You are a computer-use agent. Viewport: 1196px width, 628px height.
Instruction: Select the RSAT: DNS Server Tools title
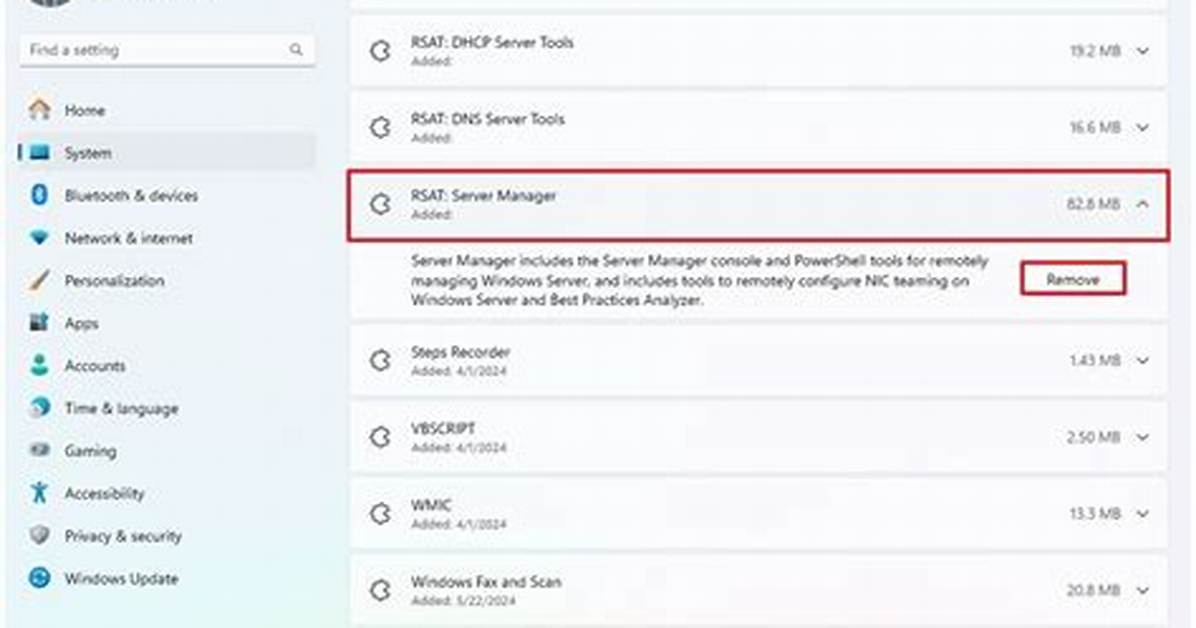487,119
